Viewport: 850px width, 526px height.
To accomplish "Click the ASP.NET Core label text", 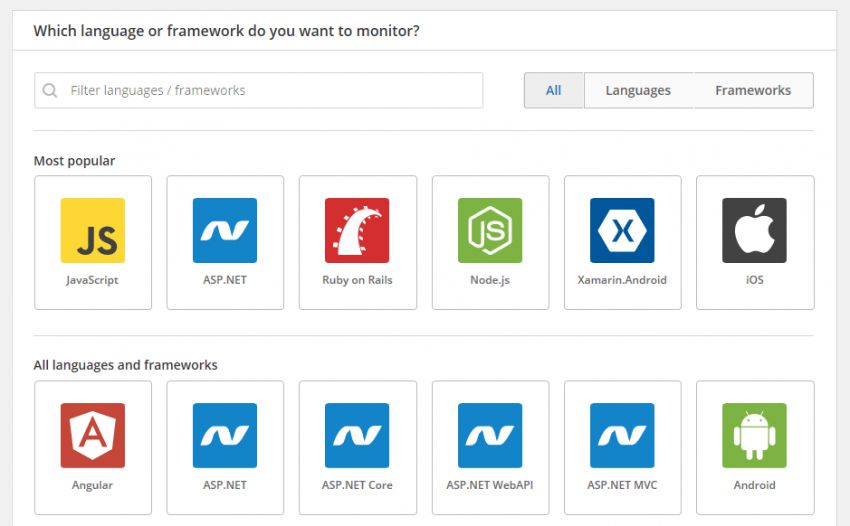I will tap(357, 485).
